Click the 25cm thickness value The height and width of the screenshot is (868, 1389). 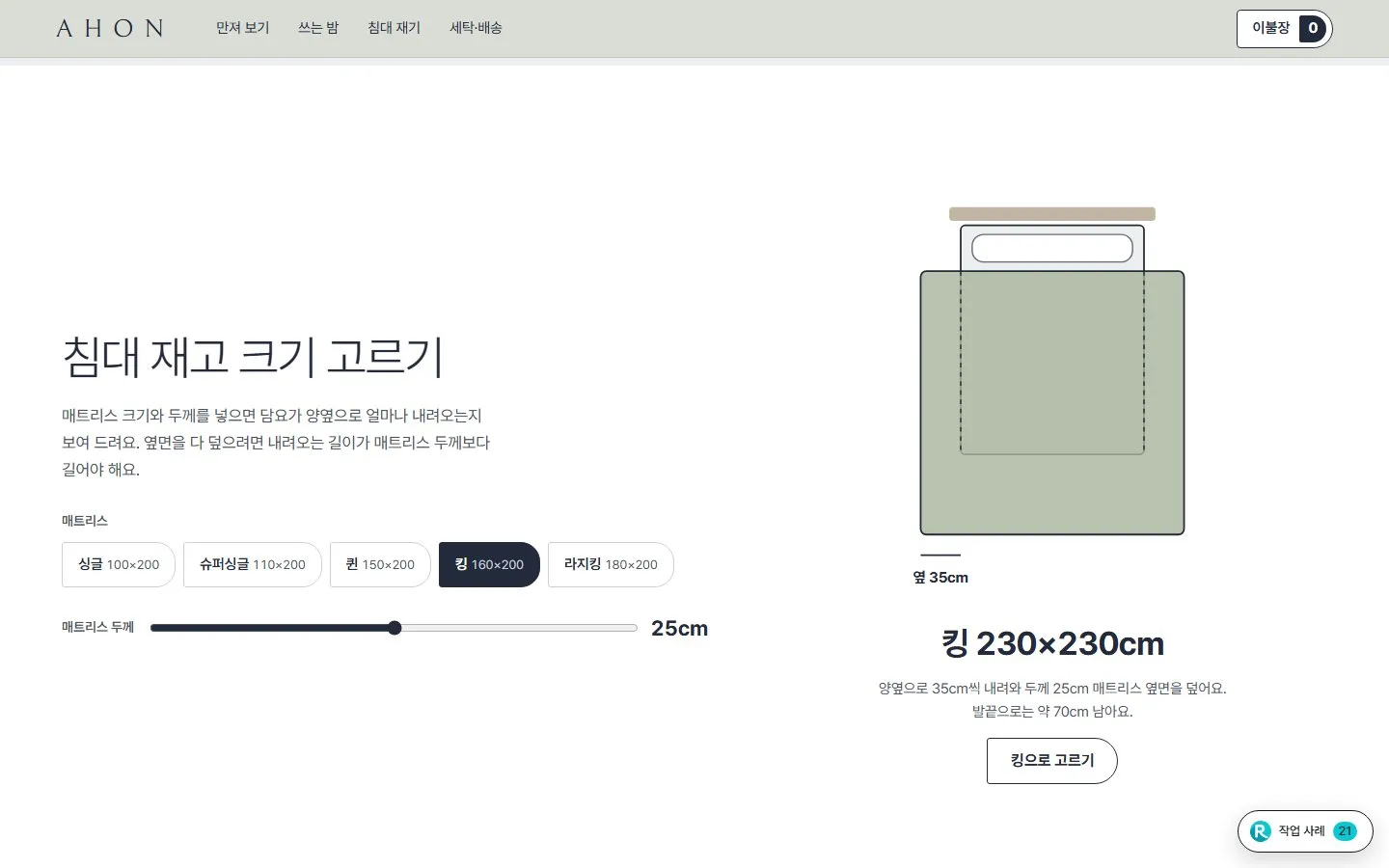click(680, 628)
